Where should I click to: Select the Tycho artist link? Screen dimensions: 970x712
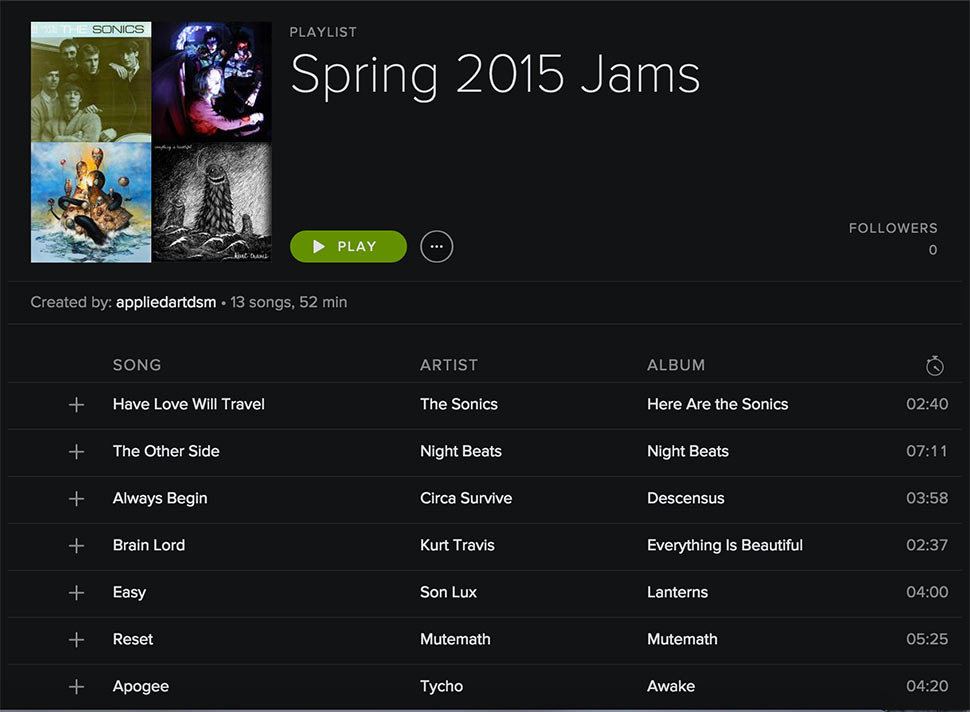441,686
